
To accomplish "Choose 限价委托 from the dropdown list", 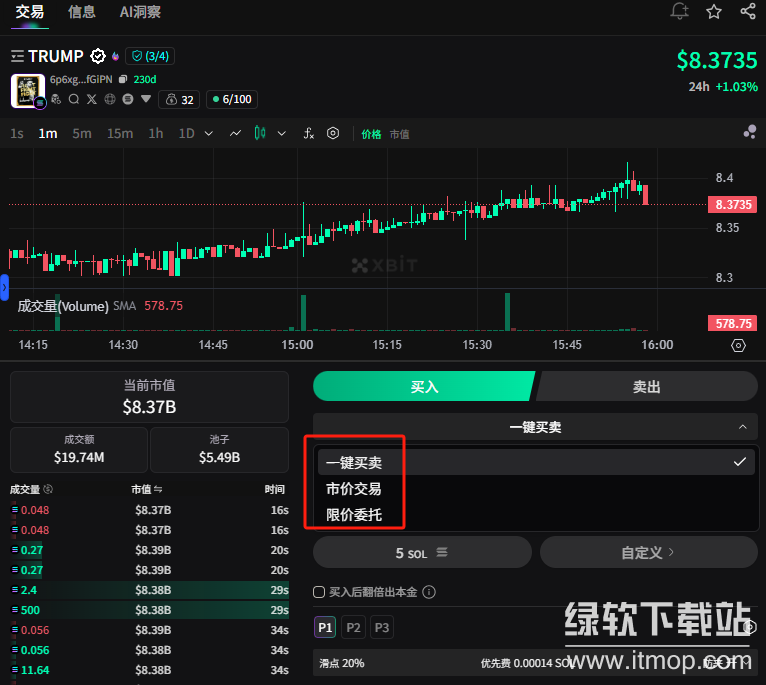I will (354, 515).
